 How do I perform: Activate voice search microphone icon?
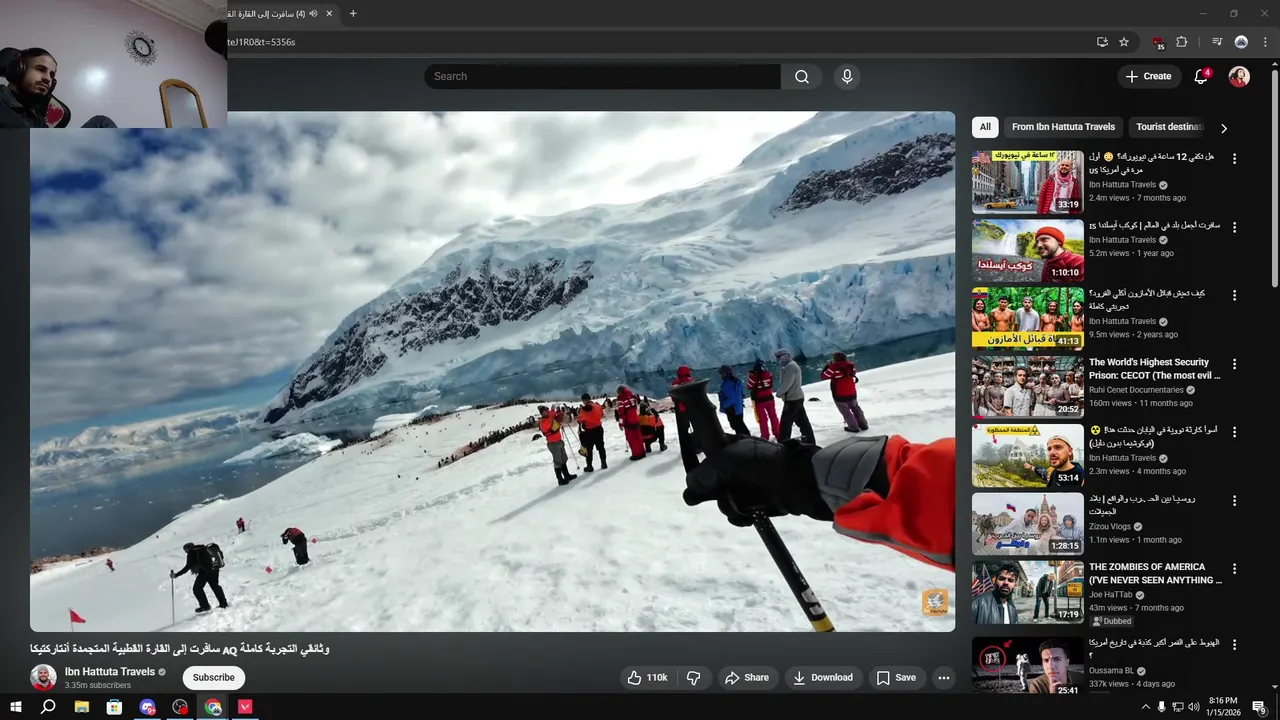pos(847,77)
